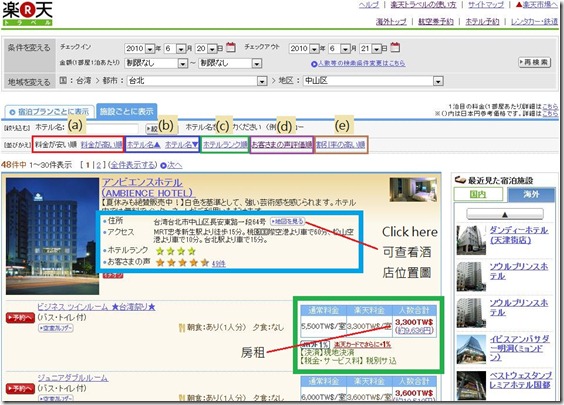Select the 海外 tab in recently viewed
Viewport: 564px width, 405px height.
click(531, 194)
